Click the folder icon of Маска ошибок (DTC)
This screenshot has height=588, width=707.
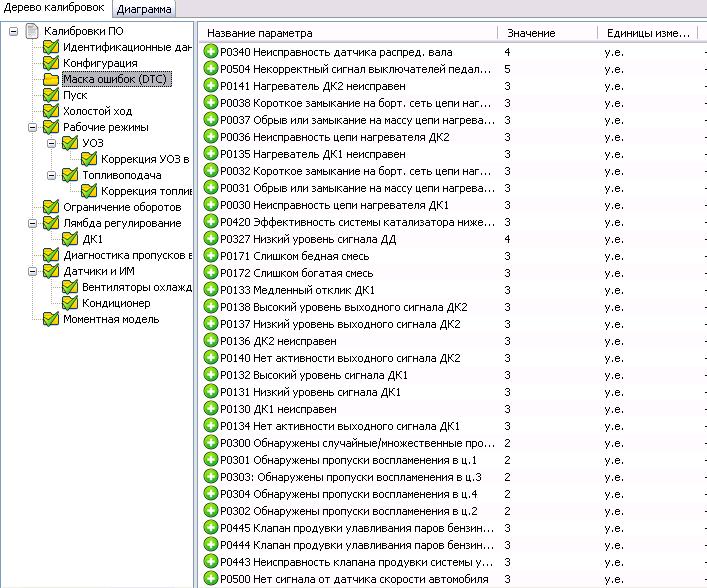pos(51,79)
